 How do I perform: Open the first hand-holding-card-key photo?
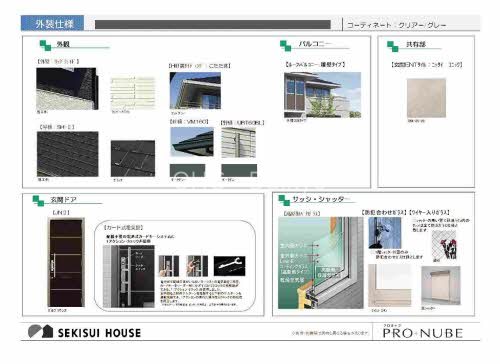(x=169, y=266)
